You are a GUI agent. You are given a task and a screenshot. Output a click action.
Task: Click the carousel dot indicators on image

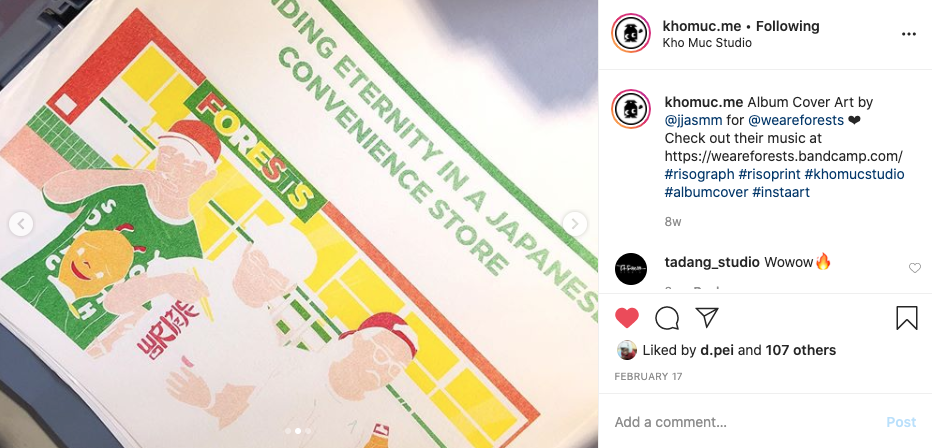click(298, 430)
